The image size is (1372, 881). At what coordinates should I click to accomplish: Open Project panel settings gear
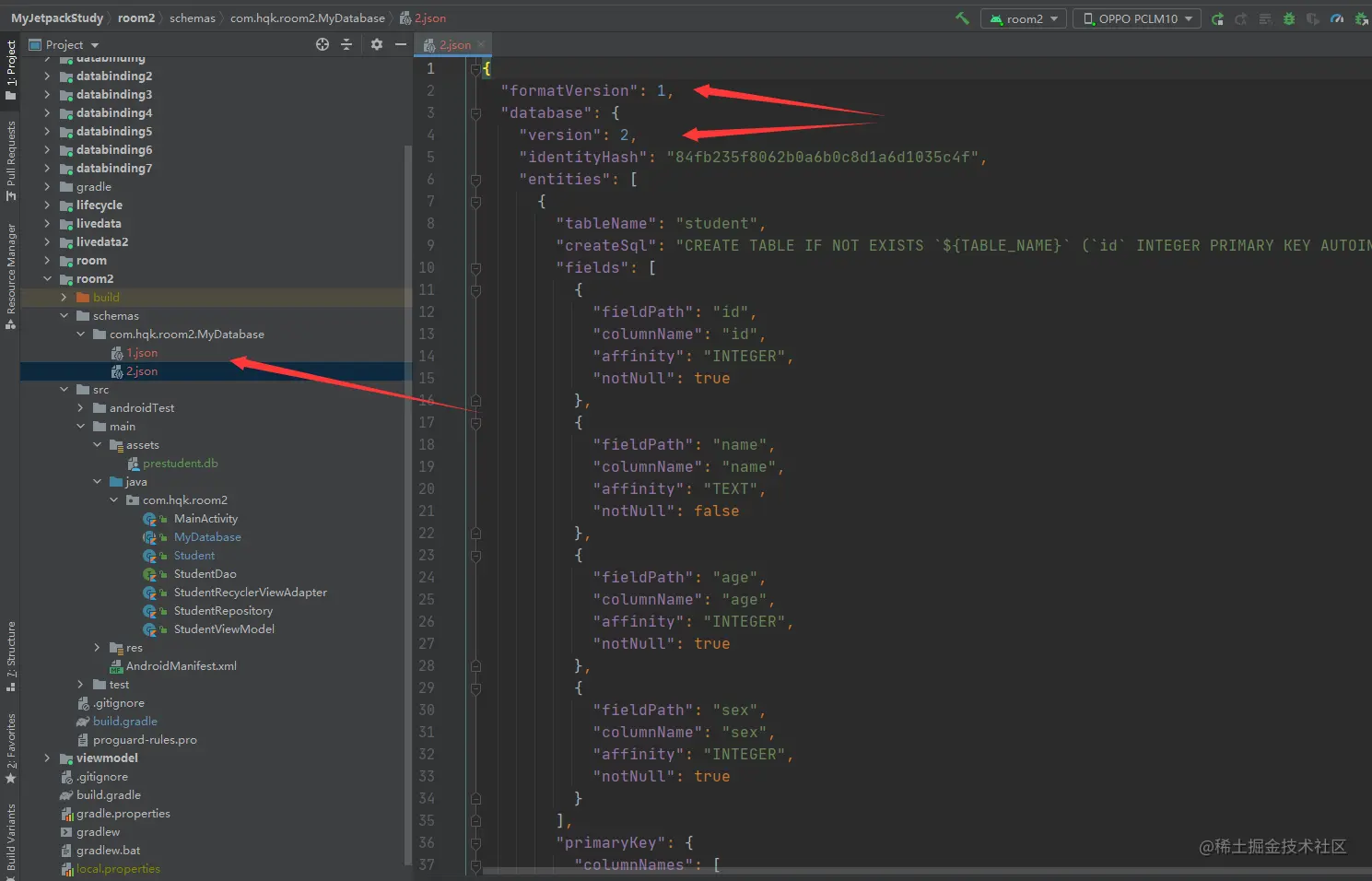(376, 44)
